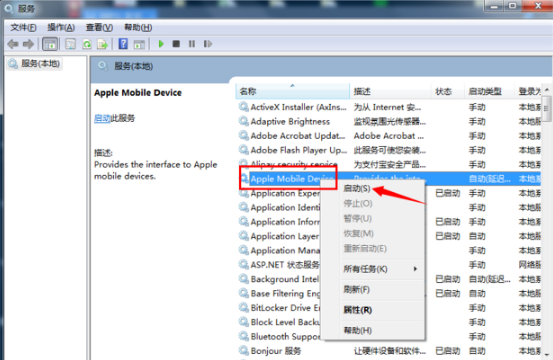Viewport: 553px width, 360px height.
Task: Select the Adobe Flash Player Update row
Action: click(x=389, y=150)
